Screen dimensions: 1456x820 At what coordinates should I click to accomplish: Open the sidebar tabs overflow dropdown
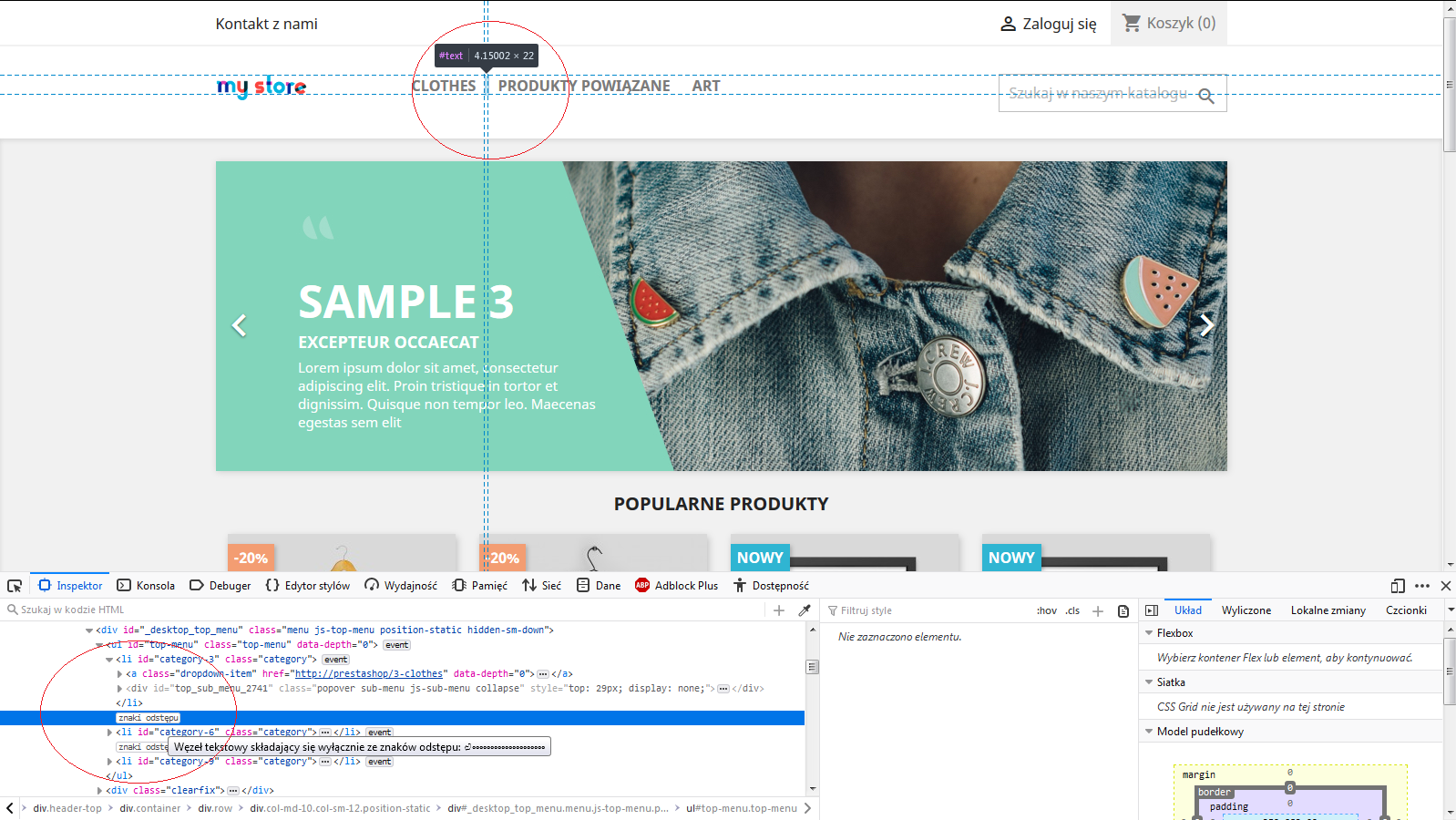pos(1451,610)
